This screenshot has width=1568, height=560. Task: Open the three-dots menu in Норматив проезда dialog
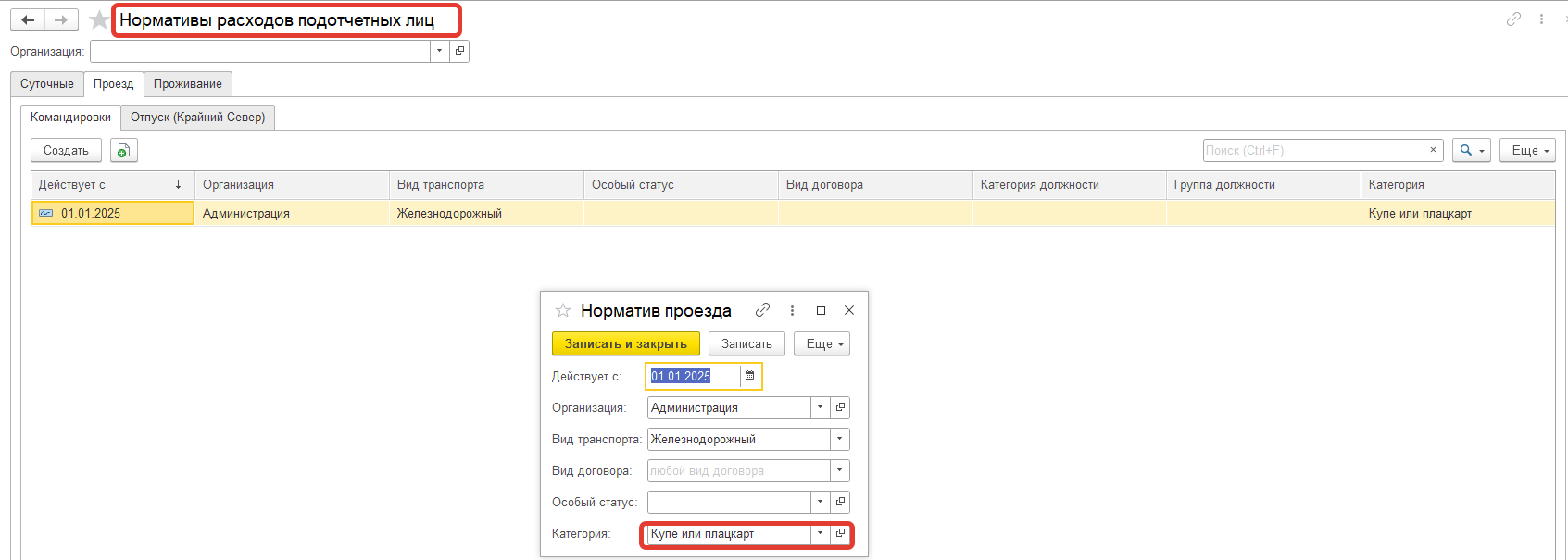[x=792, y=310]
